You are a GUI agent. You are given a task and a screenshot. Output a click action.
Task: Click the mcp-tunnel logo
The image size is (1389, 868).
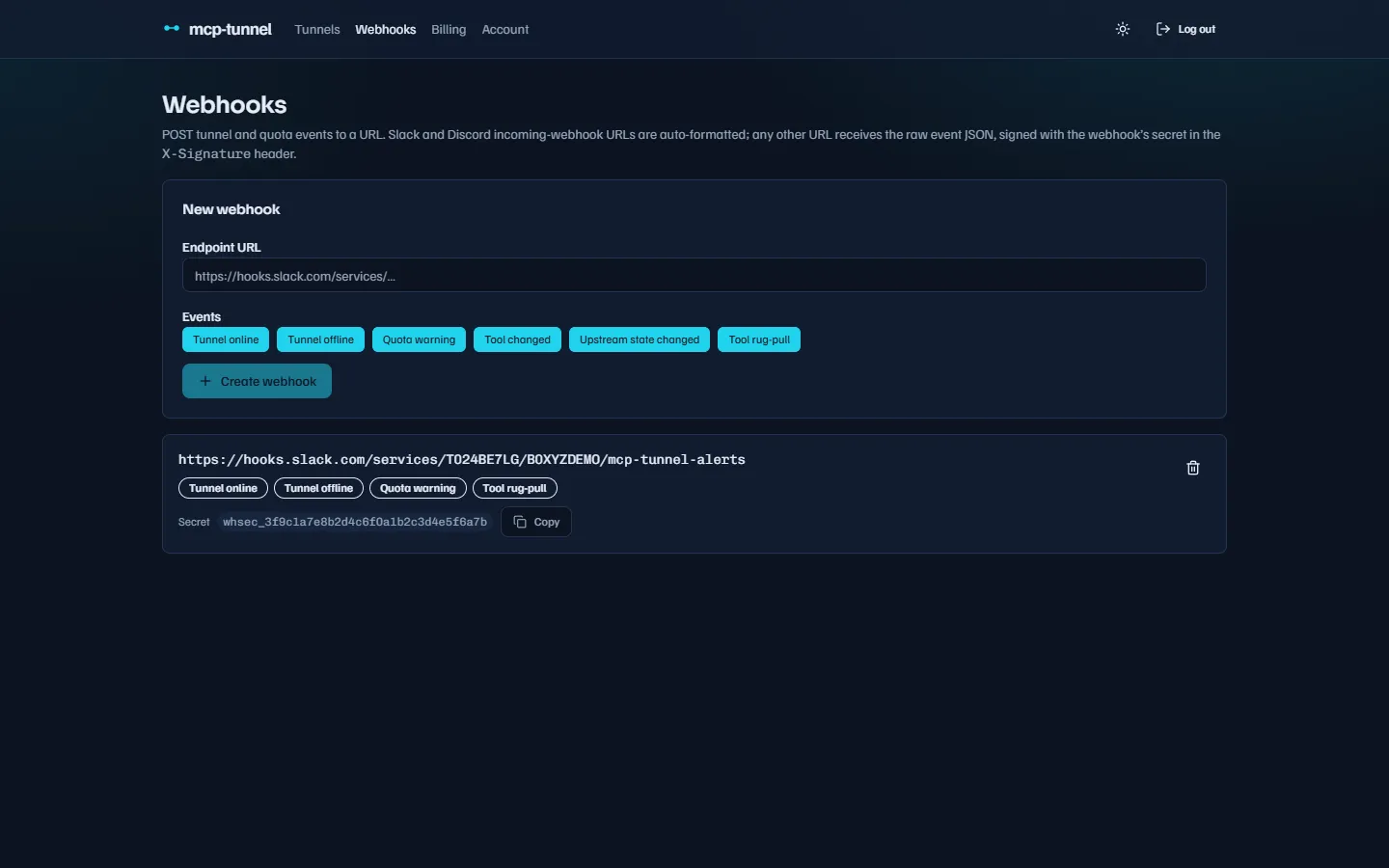click(217, 29)
